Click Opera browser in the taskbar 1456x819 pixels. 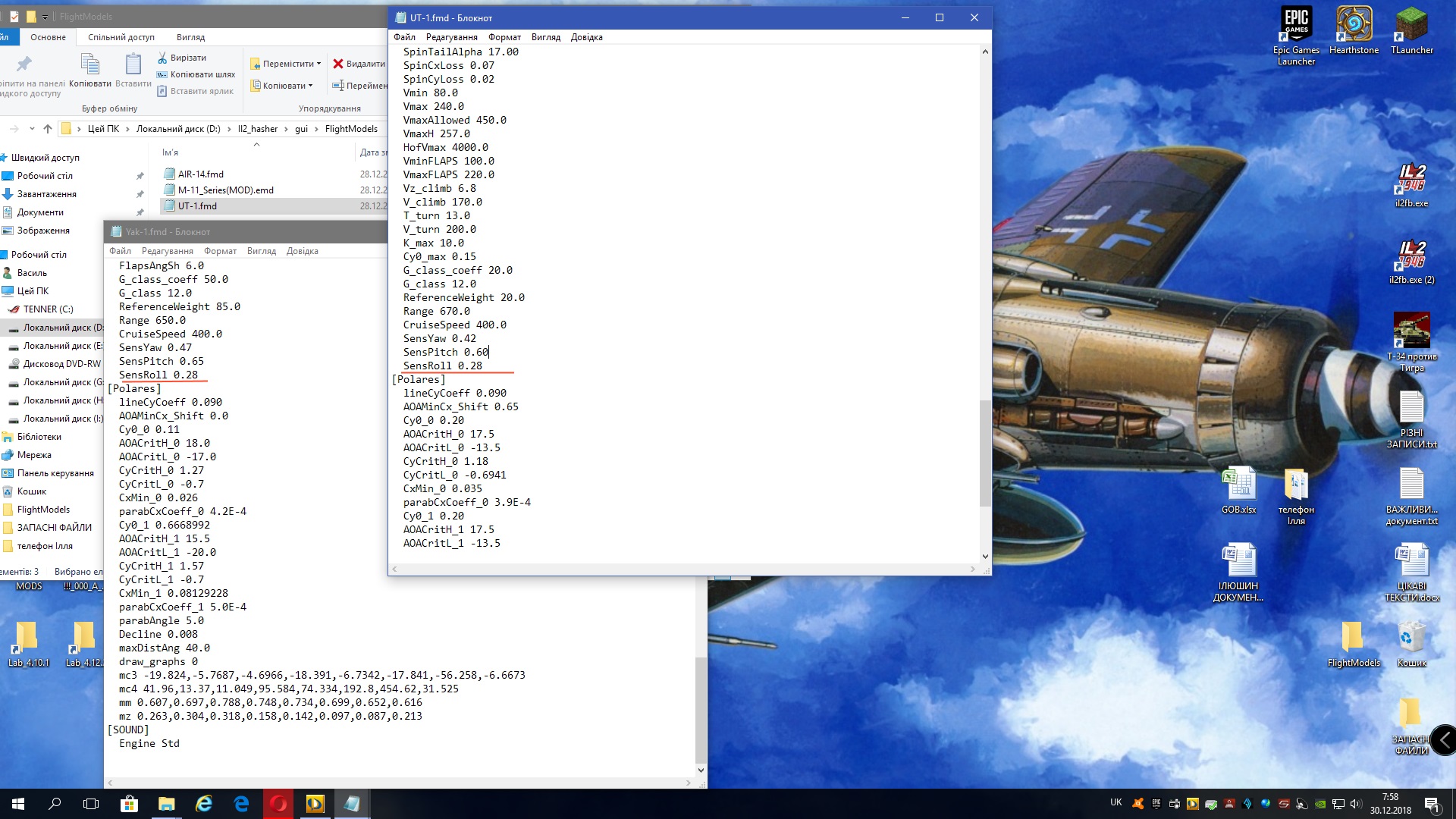(x=278, y=804)
